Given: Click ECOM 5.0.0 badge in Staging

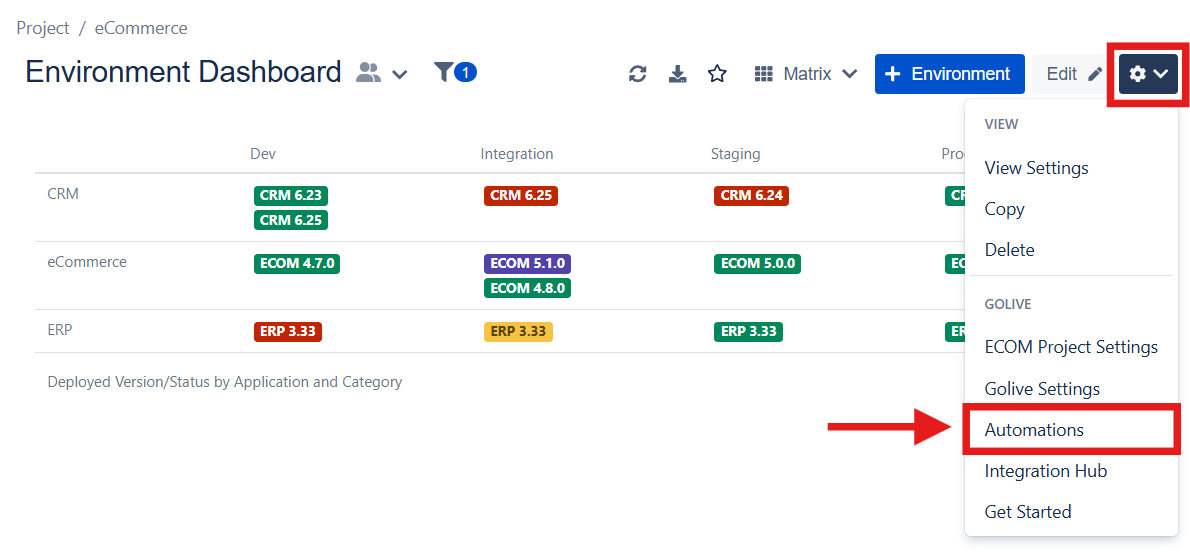Looking at the screenshot, I should 757,263.
